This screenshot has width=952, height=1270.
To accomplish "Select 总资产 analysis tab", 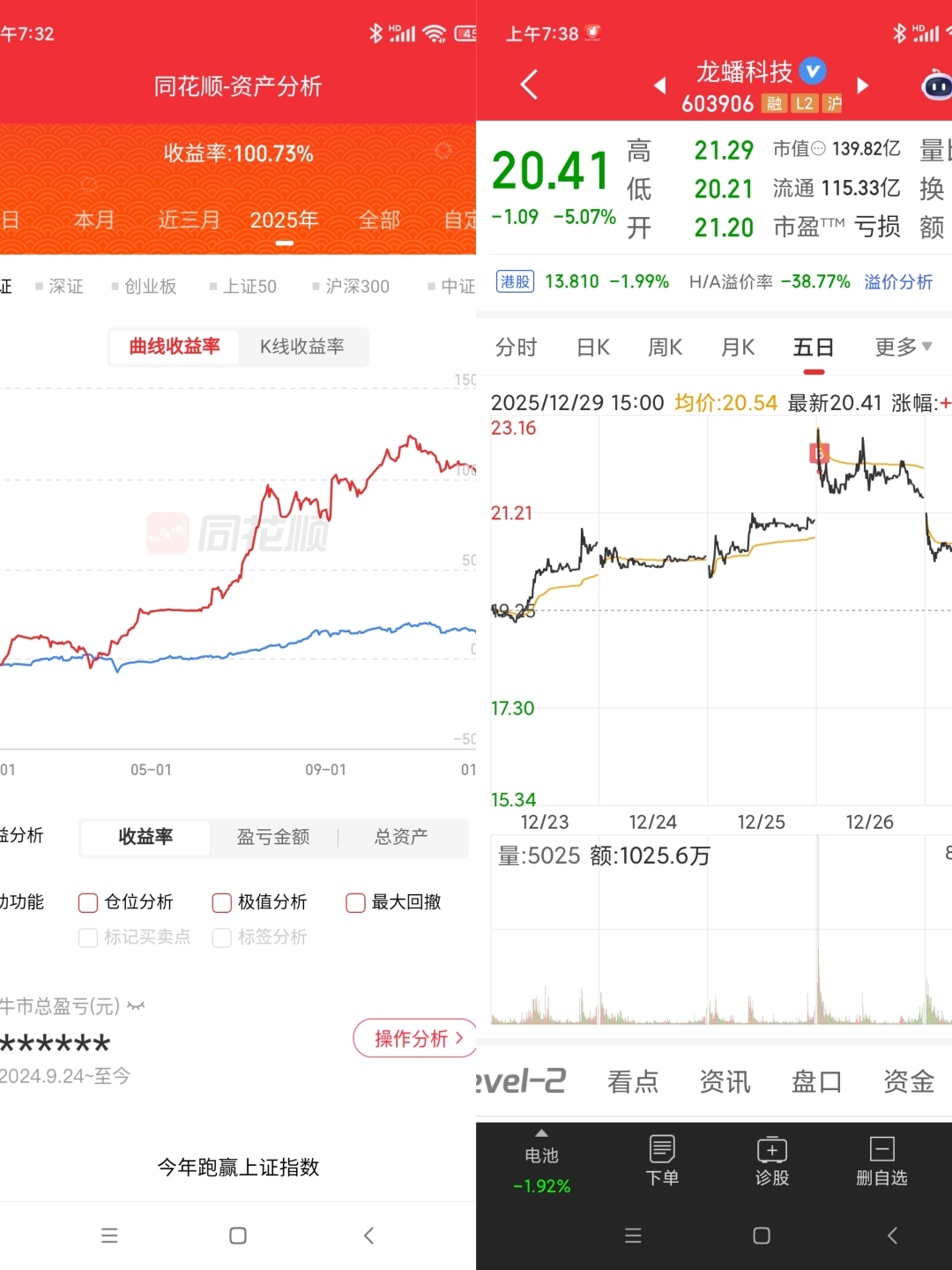I will pos(401,837).
